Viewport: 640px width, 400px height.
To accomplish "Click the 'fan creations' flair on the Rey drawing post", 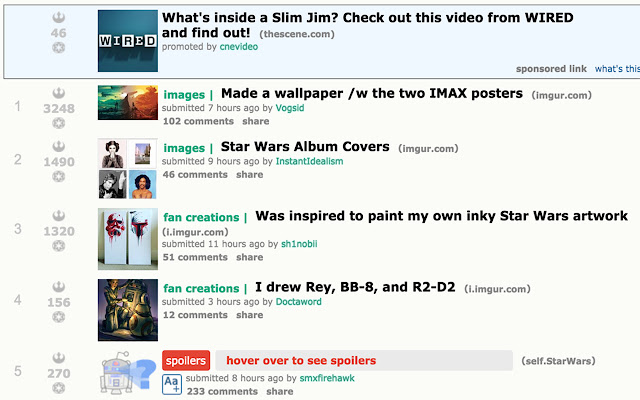I will 201,289.
